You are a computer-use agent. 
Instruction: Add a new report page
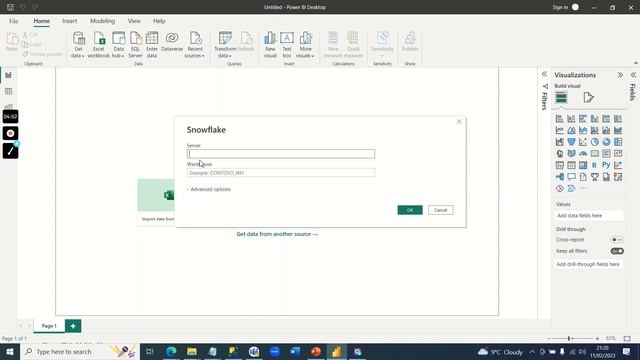pos(73,326)
